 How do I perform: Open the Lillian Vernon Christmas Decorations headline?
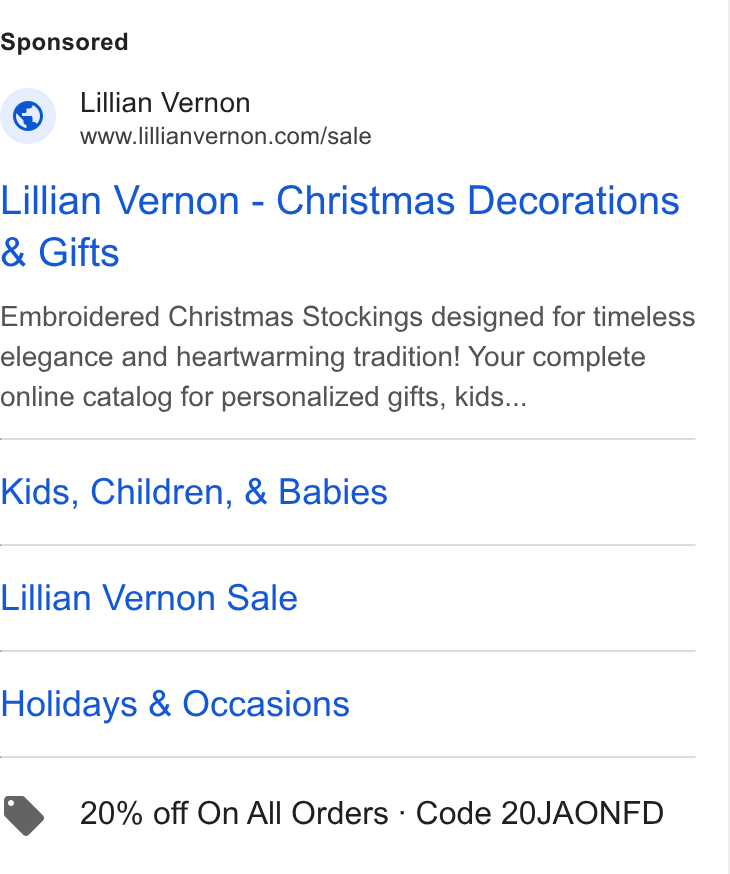point(340,226)
